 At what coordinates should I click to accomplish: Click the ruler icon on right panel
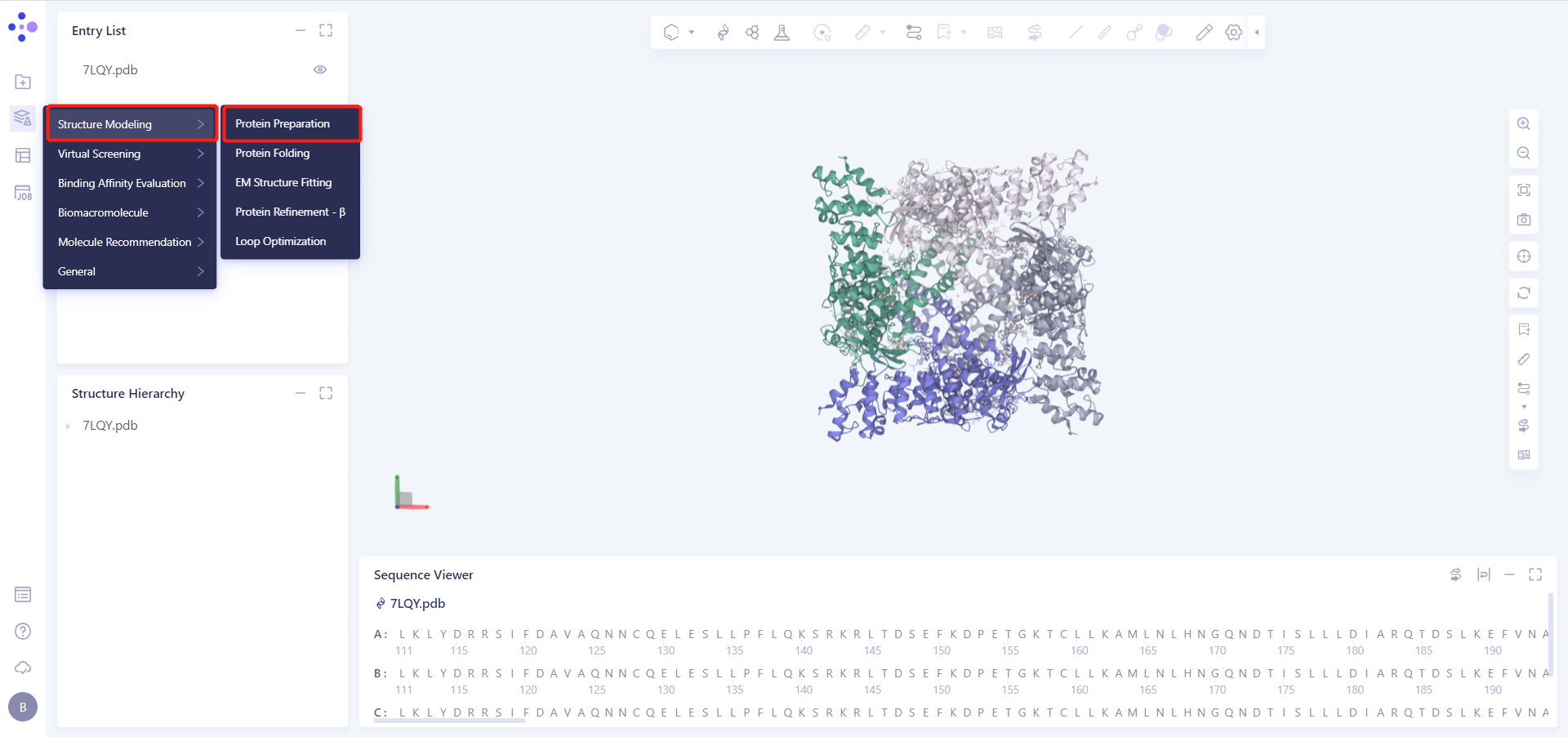1524,360
